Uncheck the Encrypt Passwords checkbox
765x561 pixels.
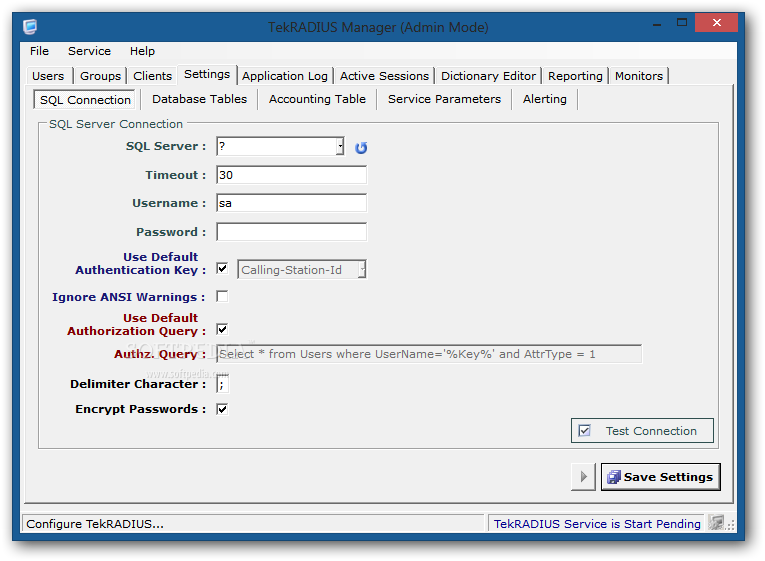(x=222, y=409)
